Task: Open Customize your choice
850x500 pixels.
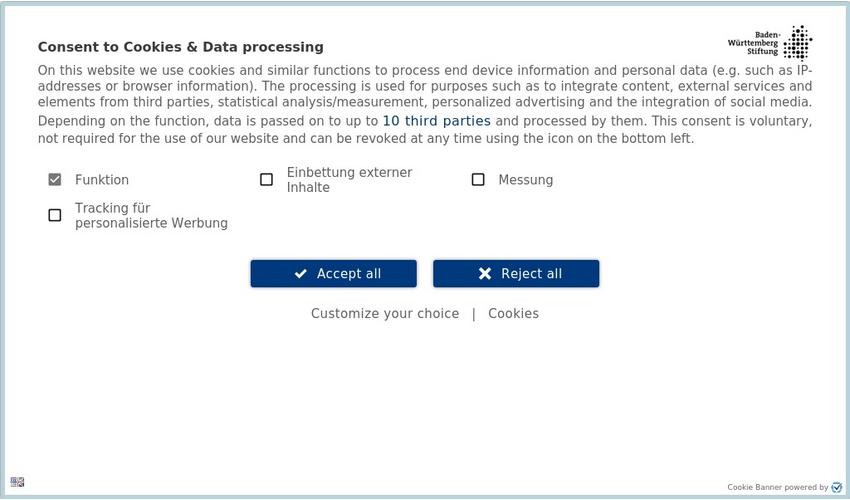Action: 385,313
